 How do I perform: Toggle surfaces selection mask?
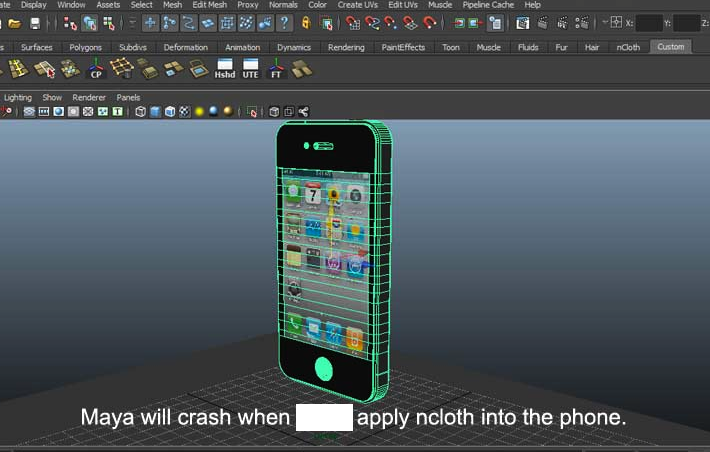point(208,23)
